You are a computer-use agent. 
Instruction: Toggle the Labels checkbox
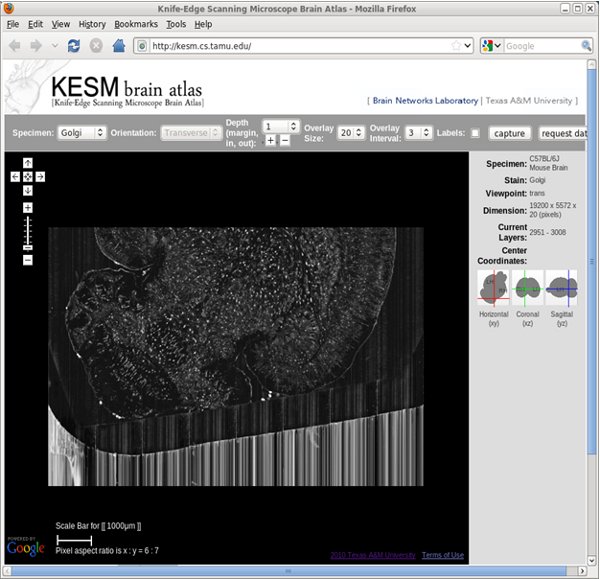(475, 133)
